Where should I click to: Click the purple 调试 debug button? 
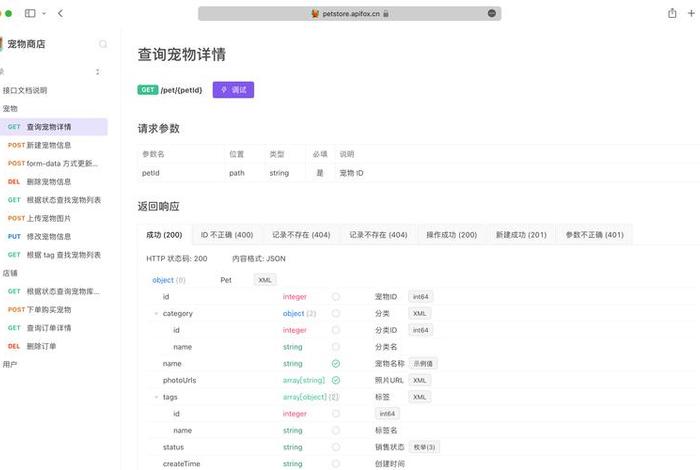pyautogui.click(x=233, y=90)
